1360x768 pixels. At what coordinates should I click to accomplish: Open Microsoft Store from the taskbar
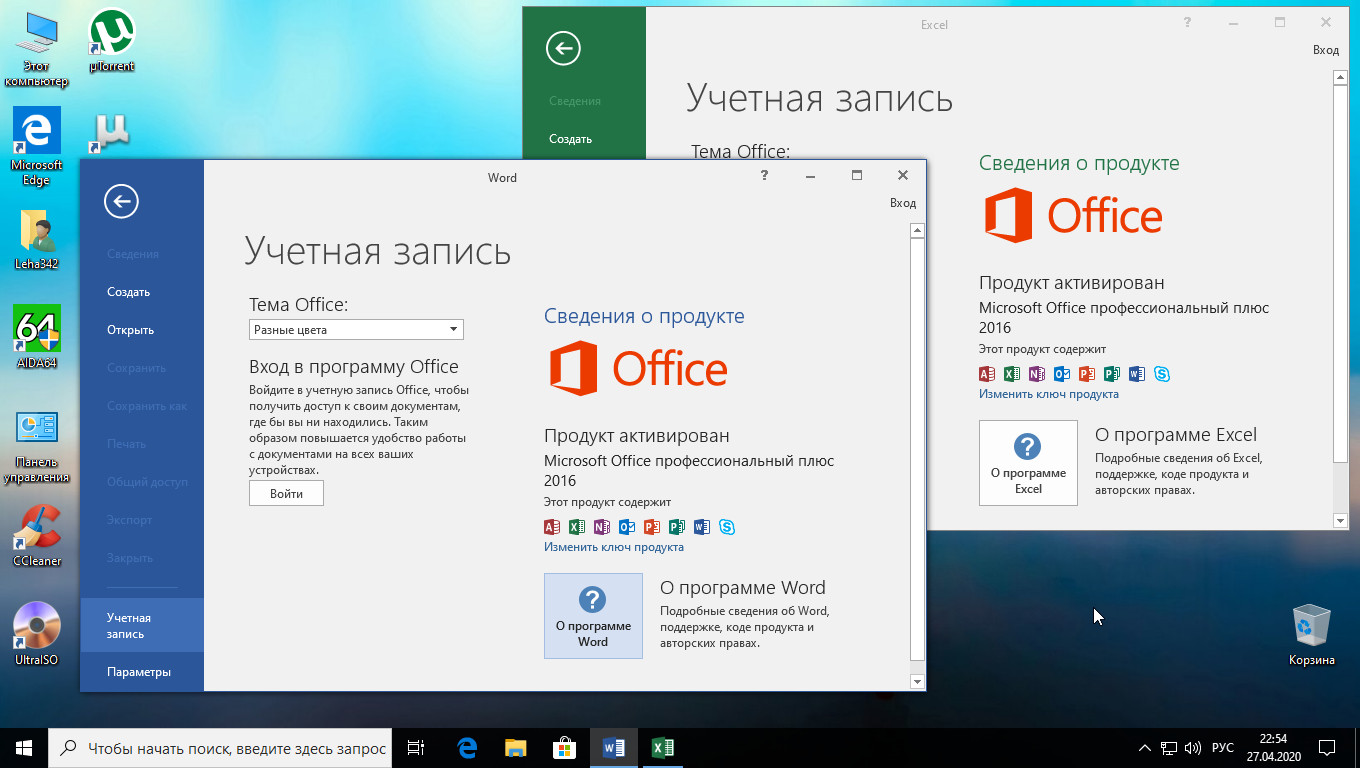[565, 747]
